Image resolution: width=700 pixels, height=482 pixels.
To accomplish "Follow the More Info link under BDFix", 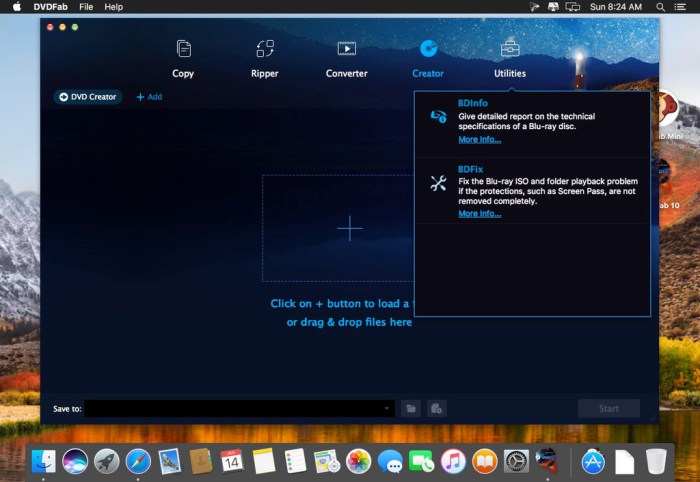I will pos(479,213).
